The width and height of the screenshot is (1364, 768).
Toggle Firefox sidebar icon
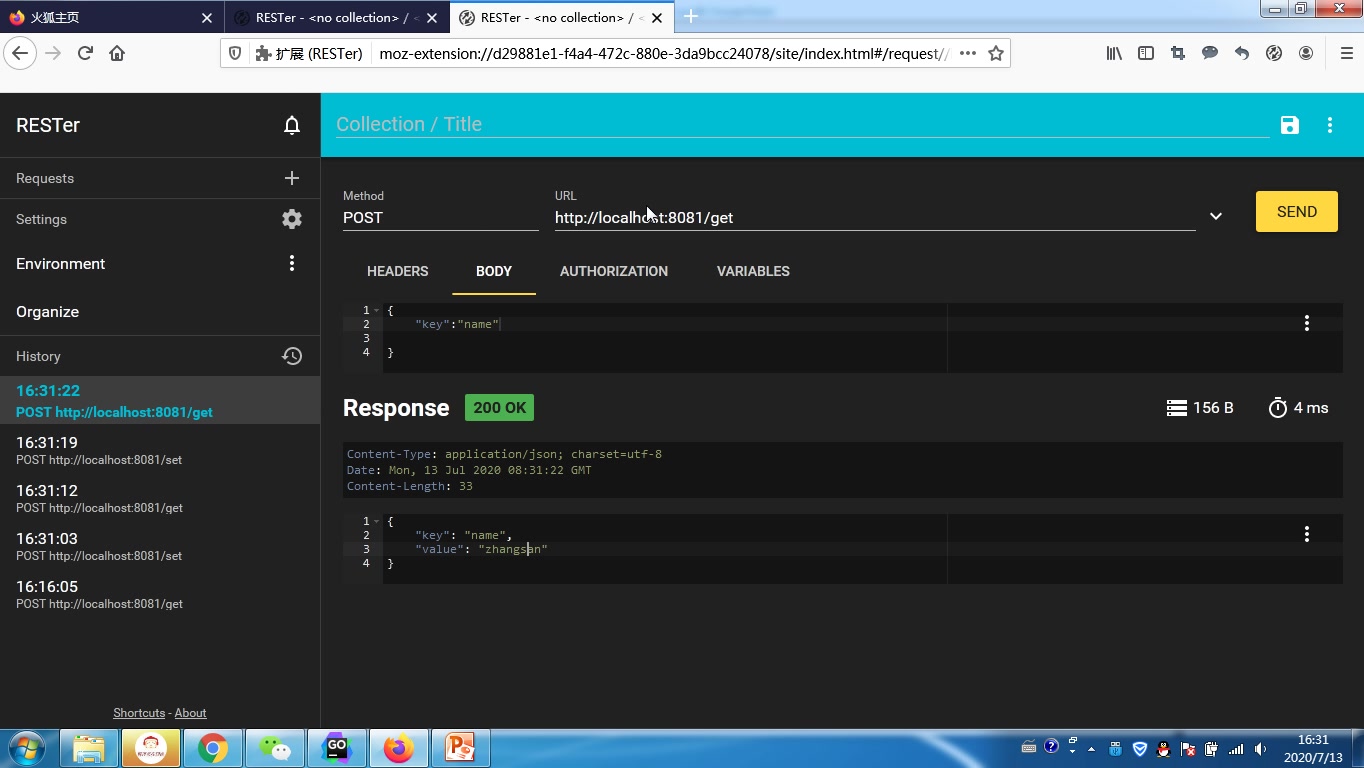click(x=1146, y=53)
